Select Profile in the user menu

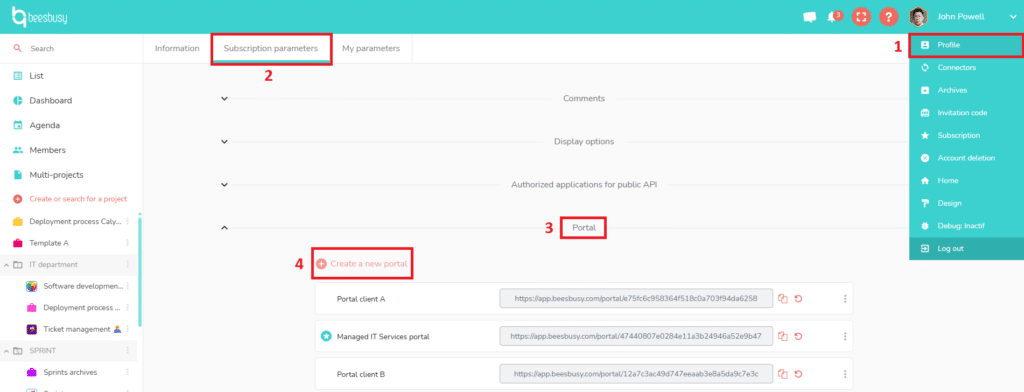pos(966,45)
